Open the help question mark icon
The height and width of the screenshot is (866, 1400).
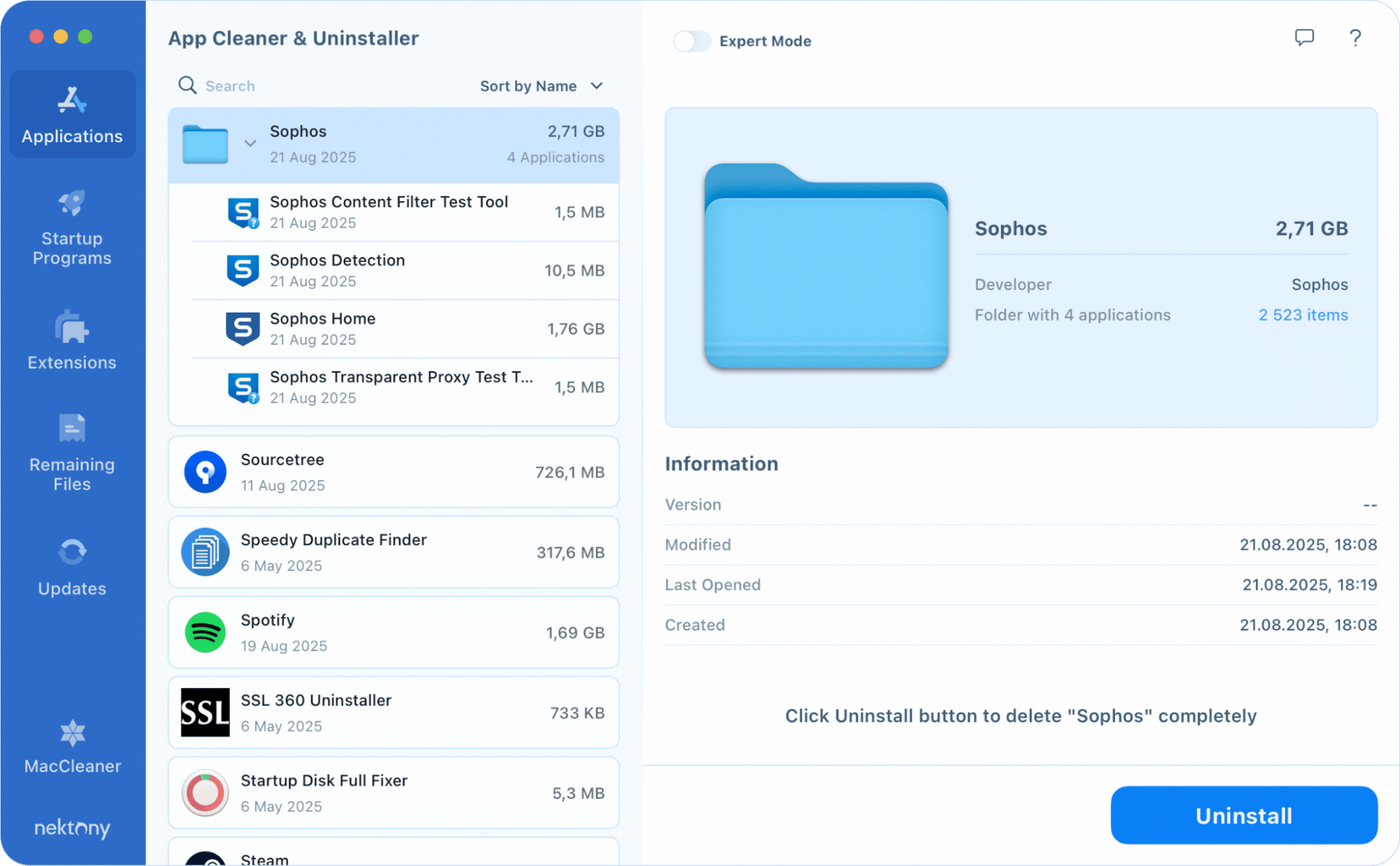point(1354,39)
